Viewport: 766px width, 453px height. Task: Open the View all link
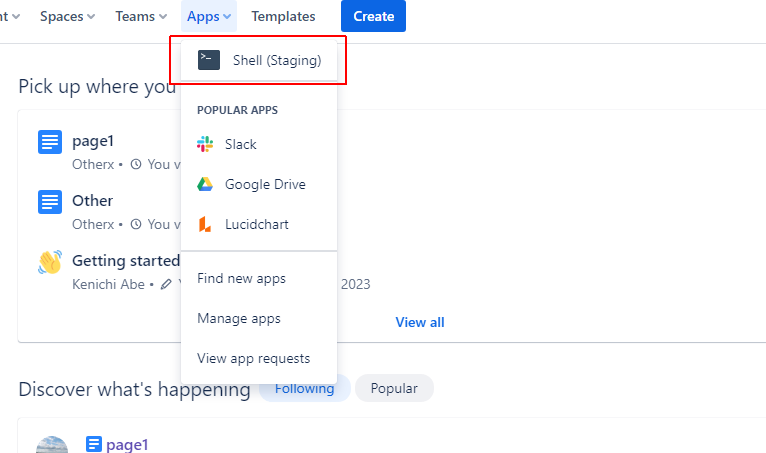(x=420, y=322)
